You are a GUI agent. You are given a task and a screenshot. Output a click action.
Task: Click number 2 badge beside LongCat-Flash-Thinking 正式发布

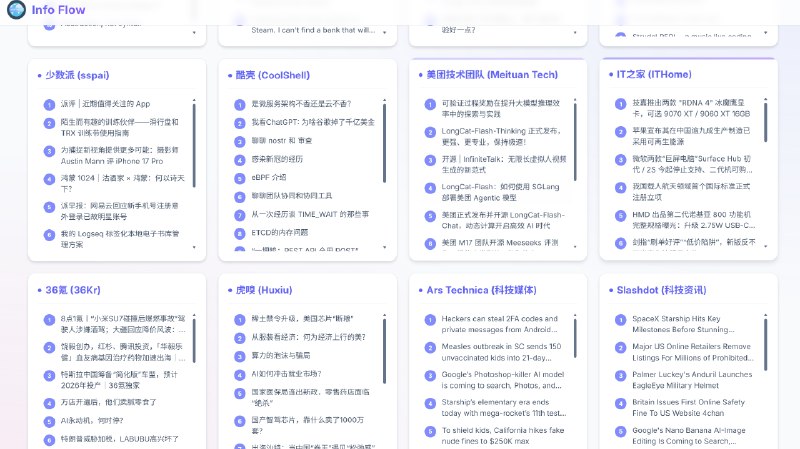coord(430,132)
